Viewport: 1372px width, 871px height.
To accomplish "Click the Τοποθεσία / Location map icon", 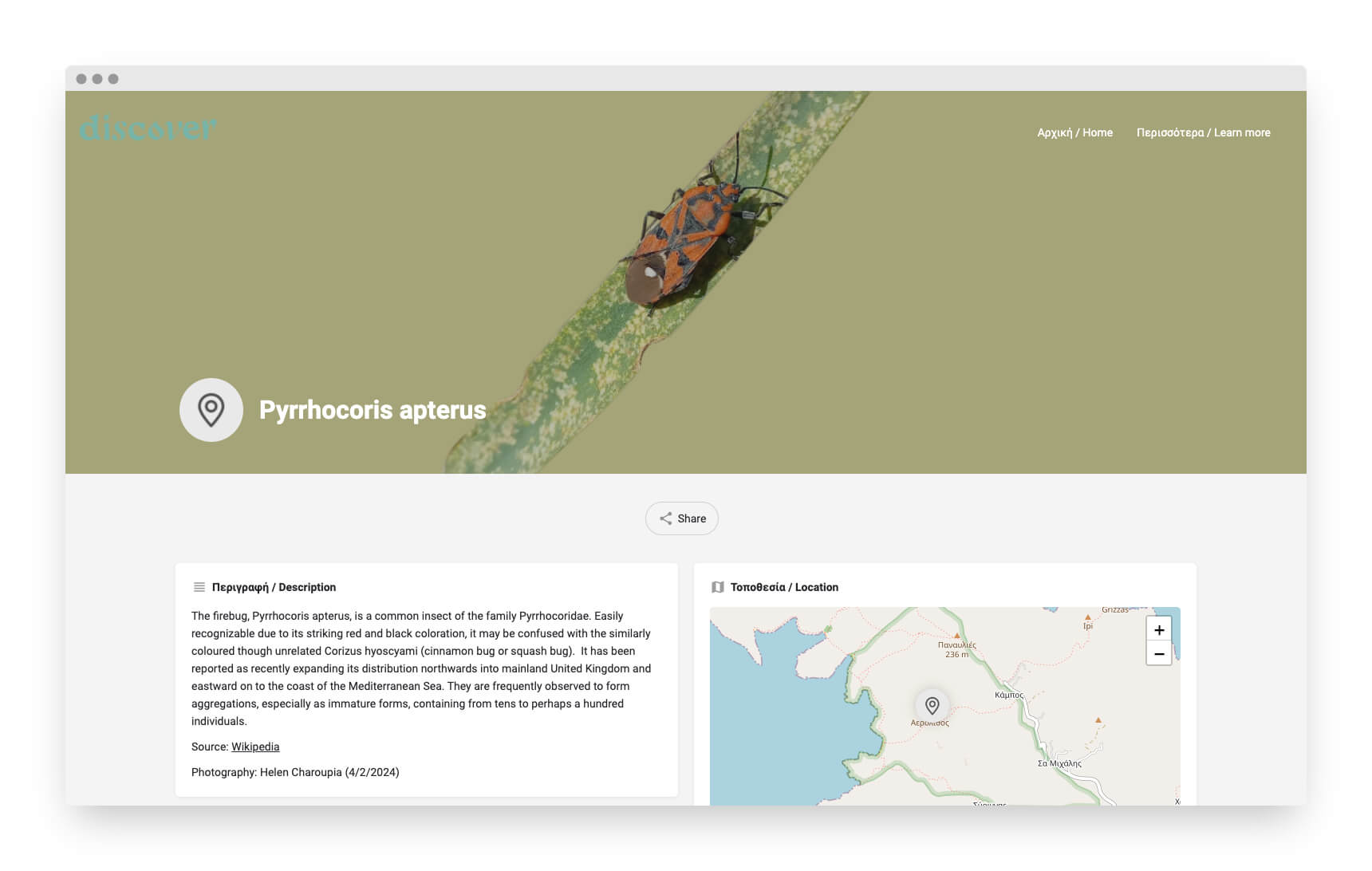I will point(718,587).
